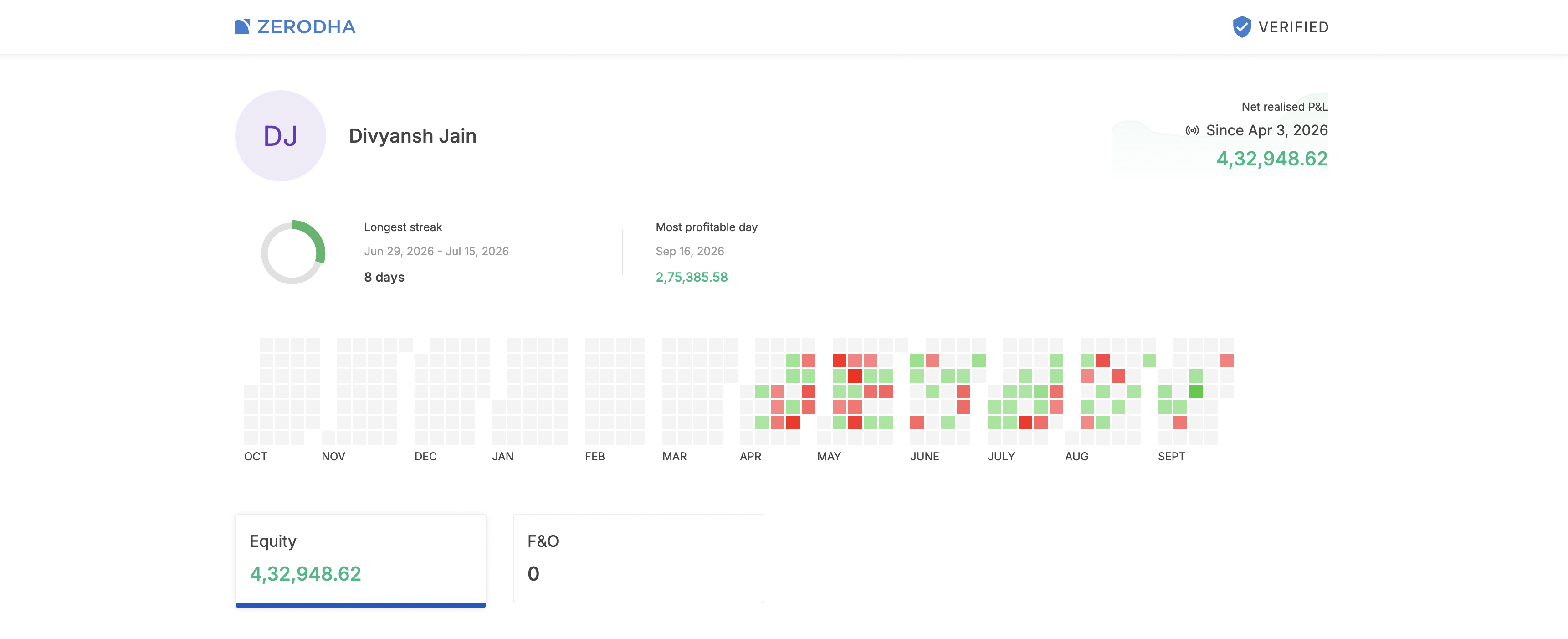Click the OCT month label on heatmap
The width and height of the screenshot is (1568, 639).
256,456
